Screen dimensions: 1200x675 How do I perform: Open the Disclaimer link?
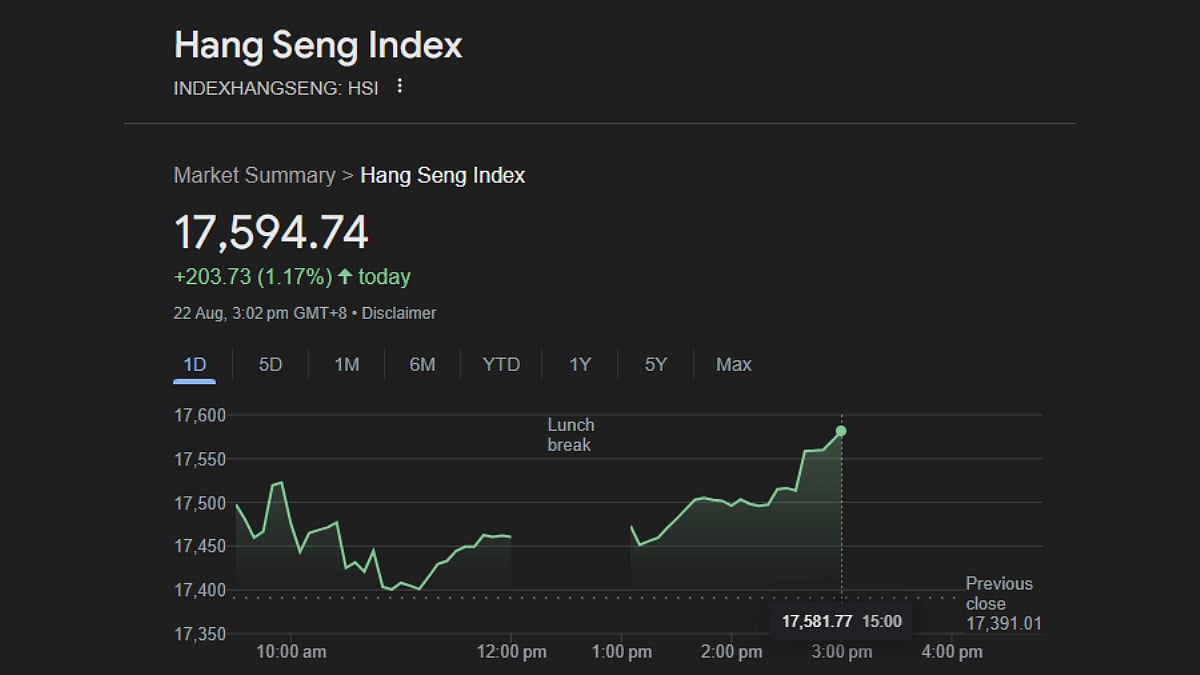click(x=399, y=313)
